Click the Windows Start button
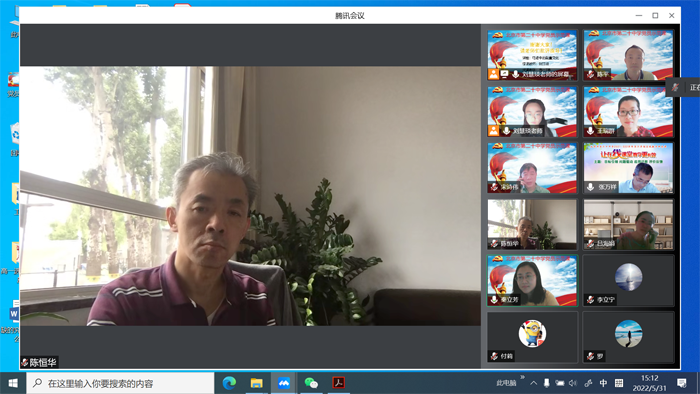 (13, 383)
